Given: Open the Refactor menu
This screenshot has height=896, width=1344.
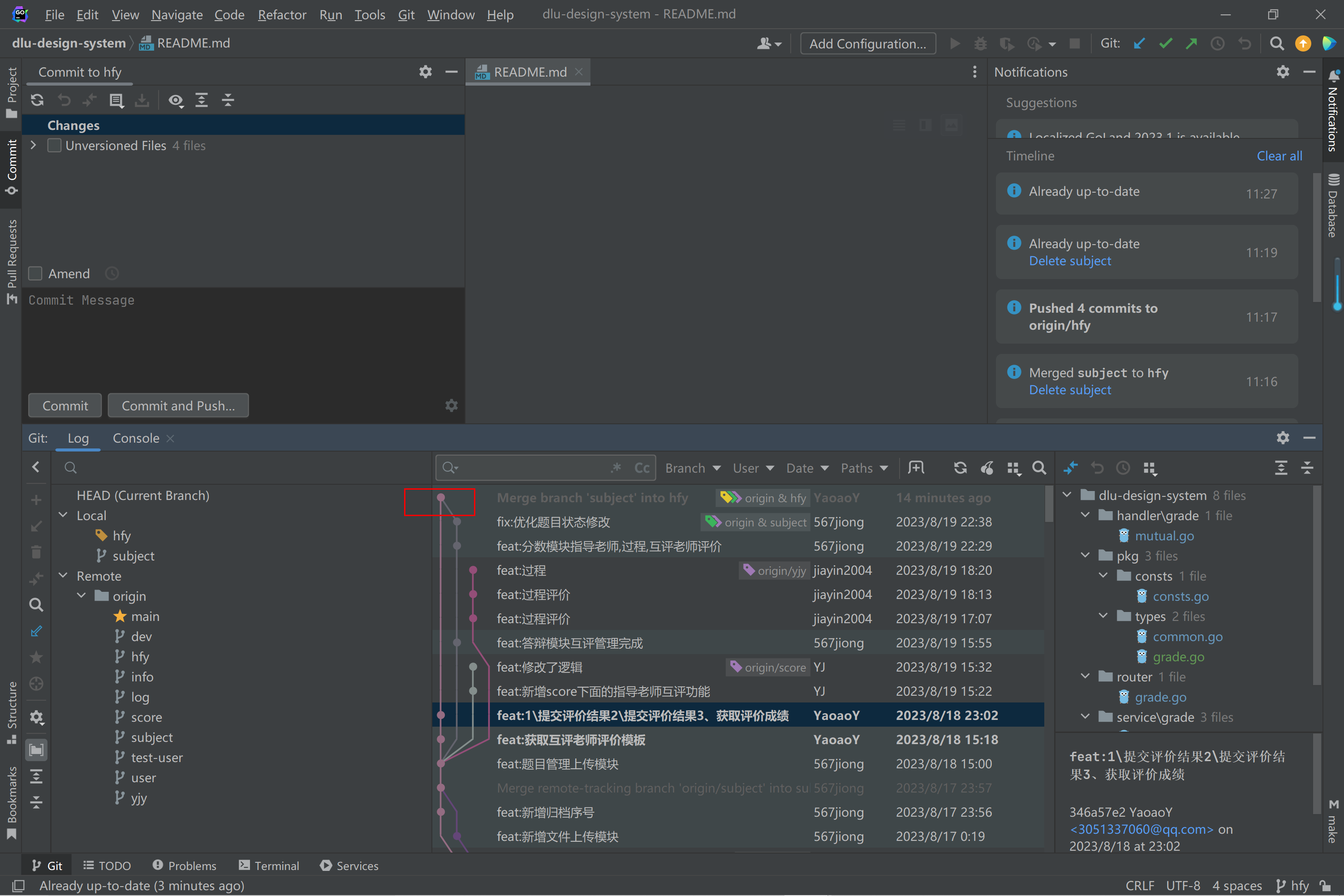Looking at the screenshot, I should (x=282, y=14).
